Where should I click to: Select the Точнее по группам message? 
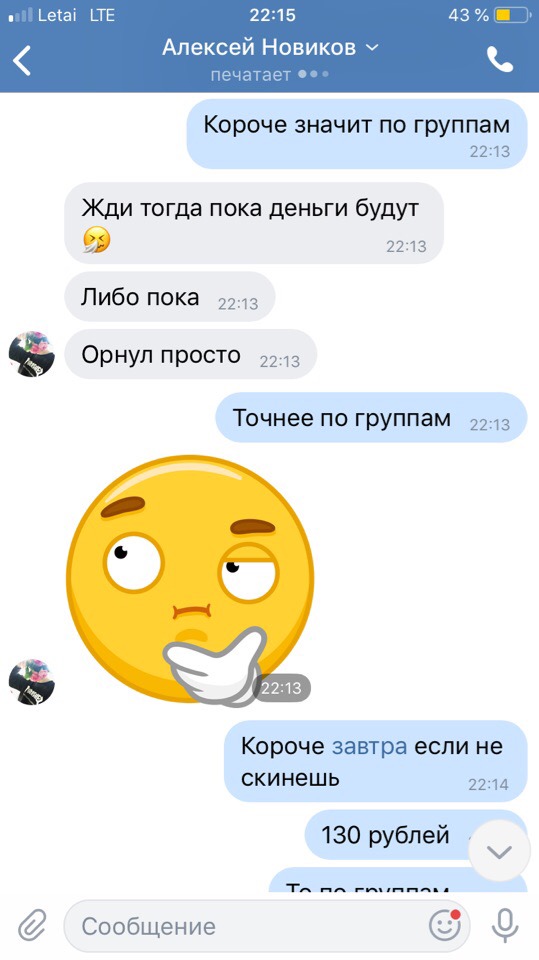pos(371,417)
